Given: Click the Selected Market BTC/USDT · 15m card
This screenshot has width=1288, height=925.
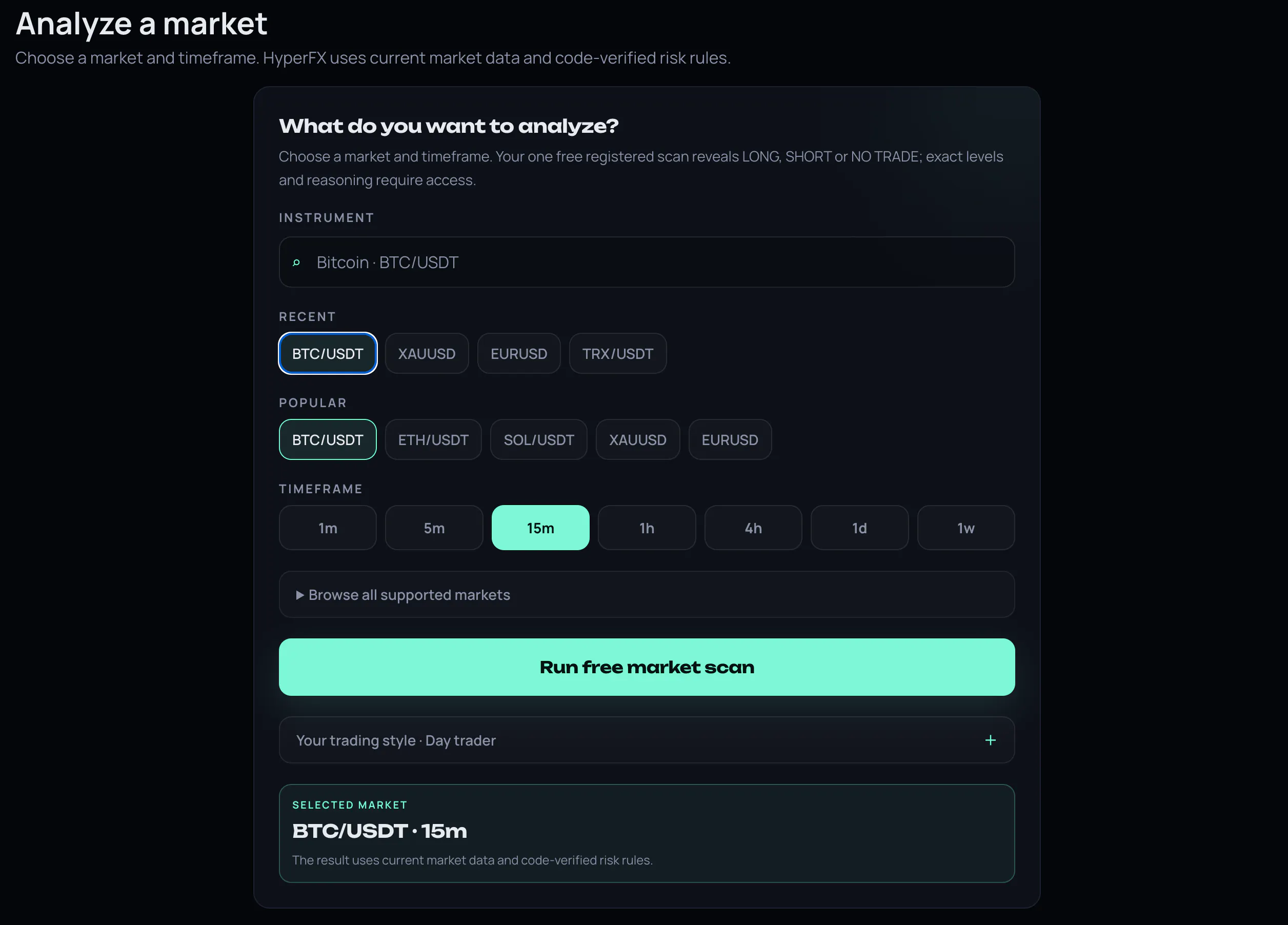Looking at the screenshot, I should pos(646,833).
